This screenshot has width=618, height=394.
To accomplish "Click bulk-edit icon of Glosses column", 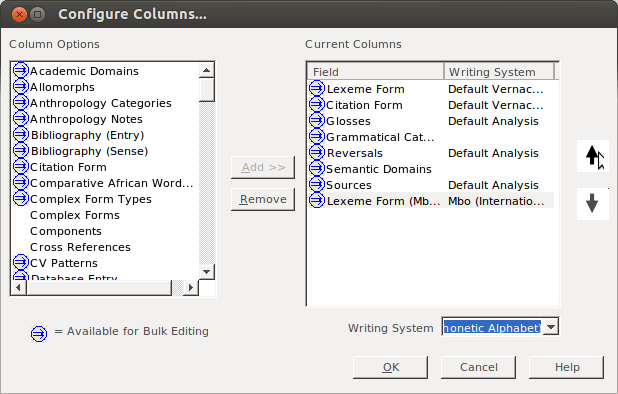I will [316, 121].
